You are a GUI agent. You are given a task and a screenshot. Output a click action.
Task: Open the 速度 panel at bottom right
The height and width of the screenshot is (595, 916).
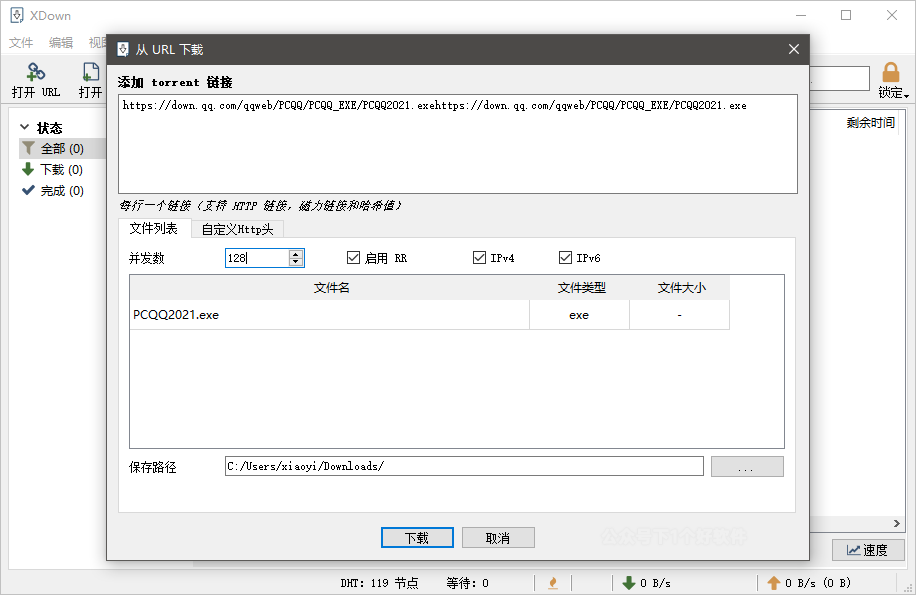click(x=868, y=549)
